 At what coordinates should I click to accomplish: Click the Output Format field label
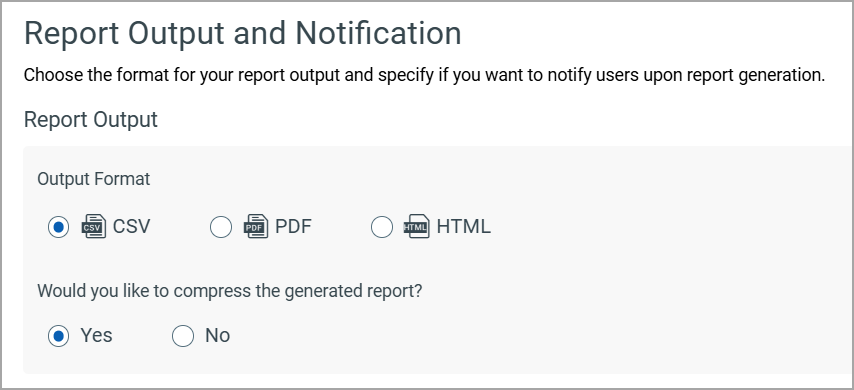(x=94, y=179)
